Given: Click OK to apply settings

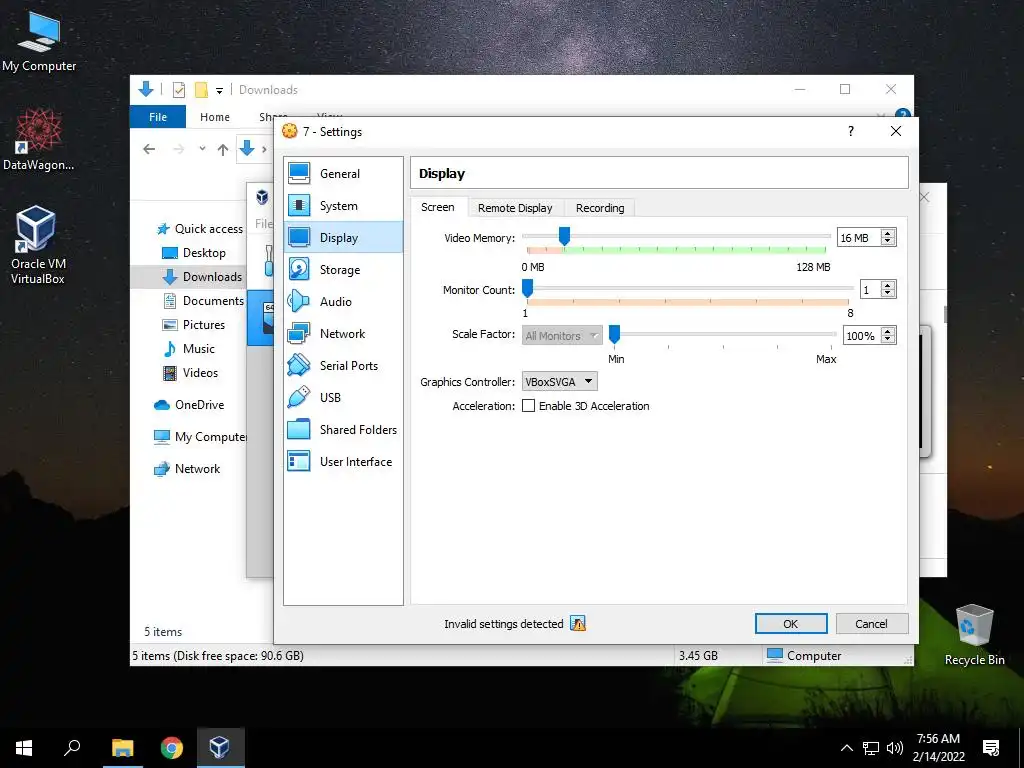Looking at the screenshot, I should [791, 624].
